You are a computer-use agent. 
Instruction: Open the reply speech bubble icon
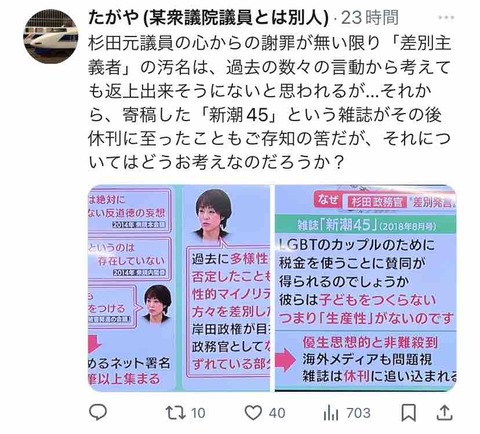click(x=98, y=412)
